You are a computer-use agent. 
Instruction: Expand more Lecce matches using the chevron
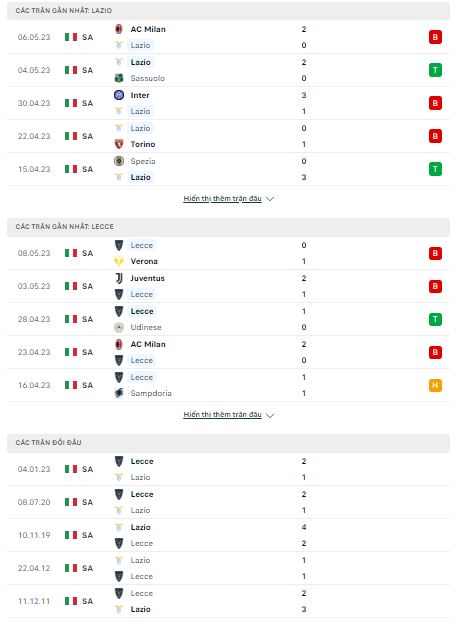[270, 415]
